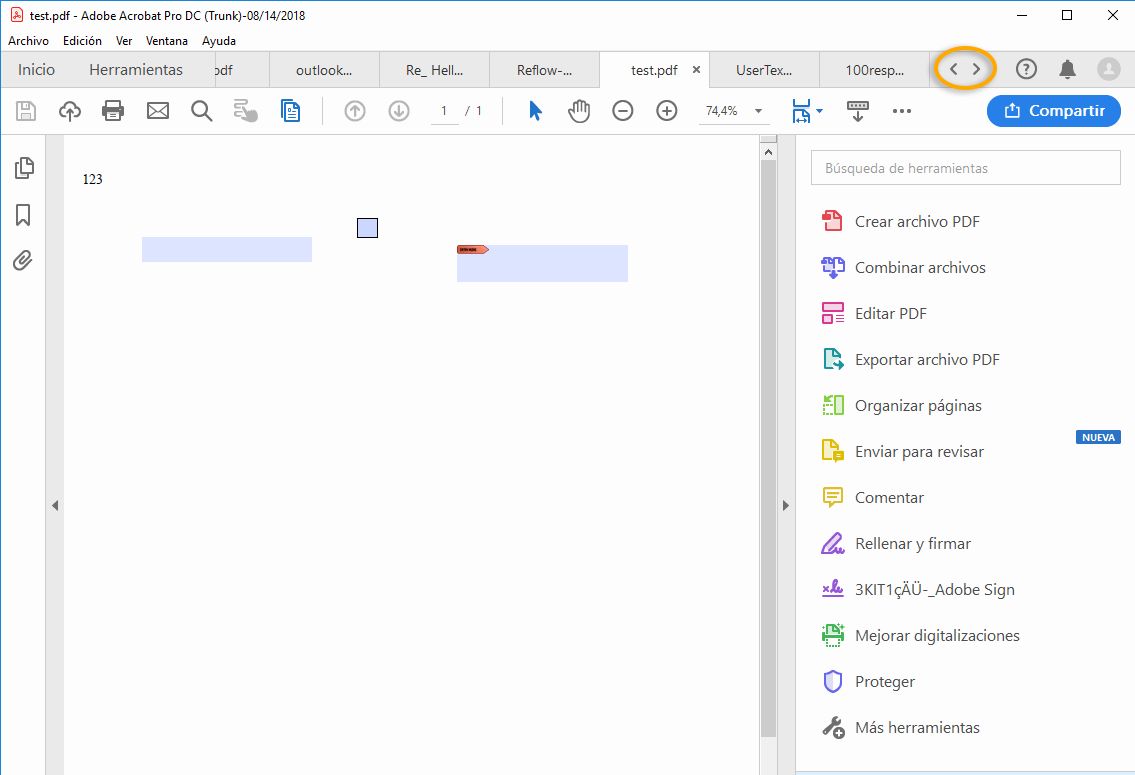Click the email PDF envelope icon
Image resolution: width=1135 pixels, height=775 pixels.
[x=157, y=110]
